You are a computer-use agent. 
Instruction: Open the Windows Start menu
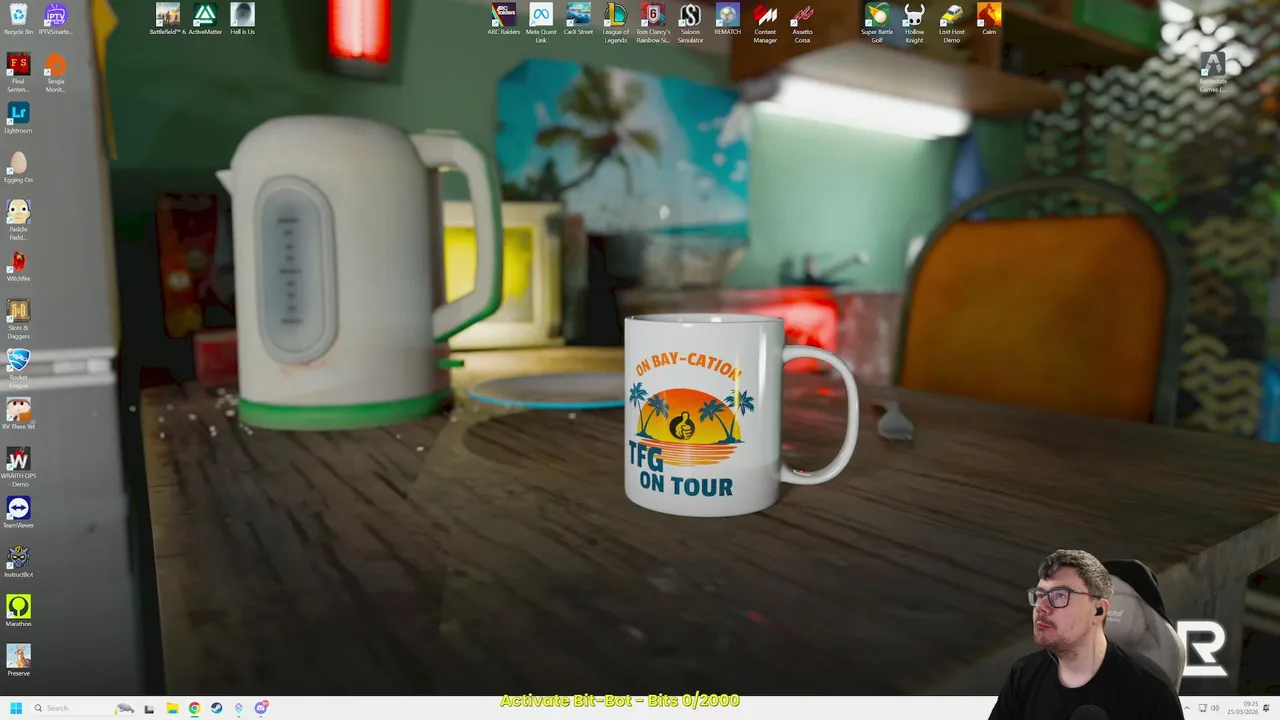[15, 708]
